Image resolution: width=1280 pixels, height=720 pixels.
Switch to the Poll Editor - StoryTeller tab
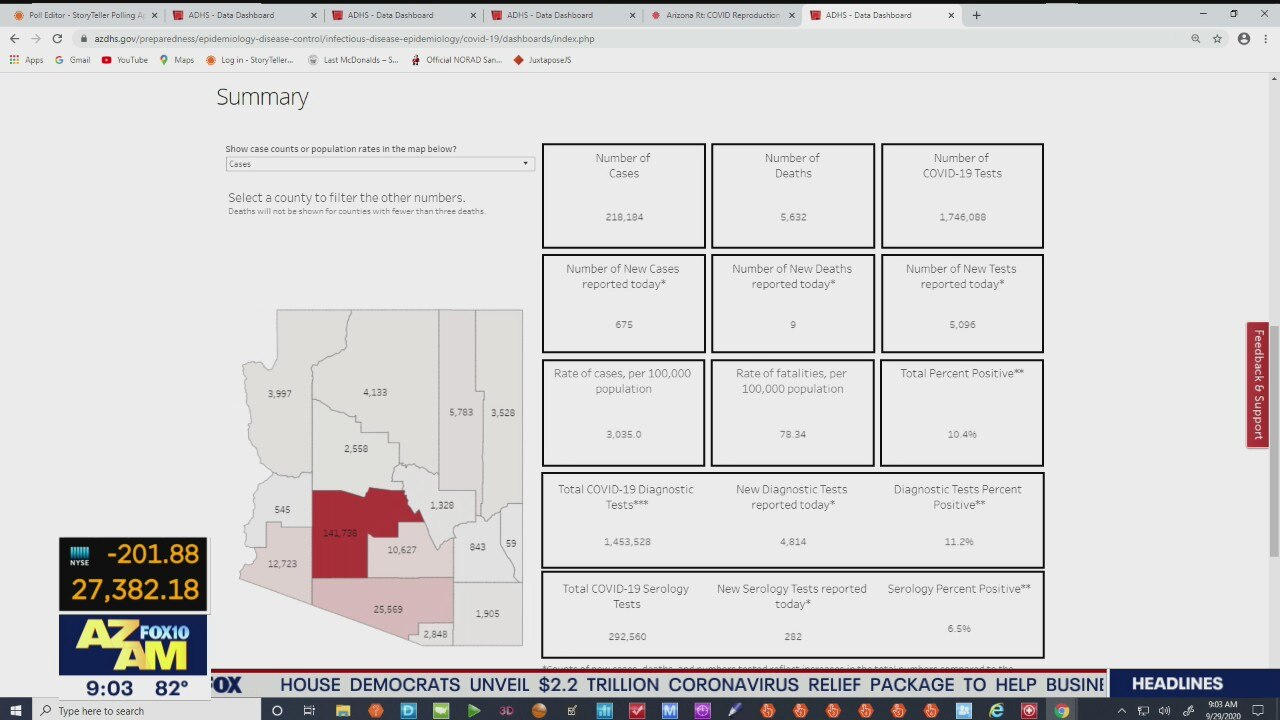pos(80,15)
